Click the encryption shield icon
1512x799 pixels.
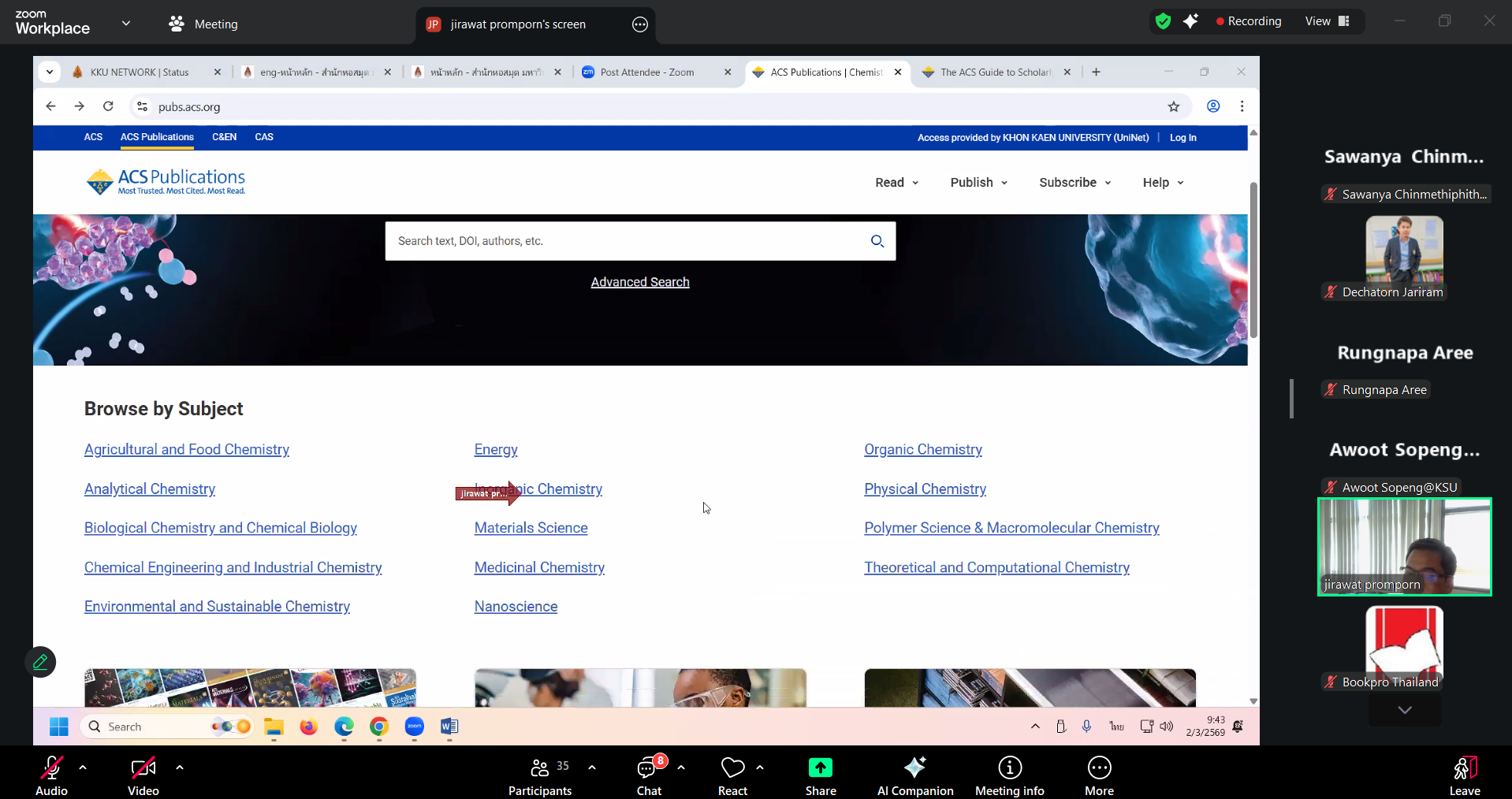[x=1163, y=21]
